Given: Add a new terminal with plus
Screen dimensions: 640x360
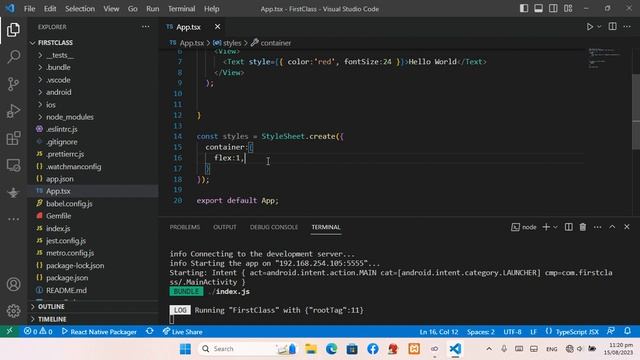Looking at the screenshot, I should (546, 227).
